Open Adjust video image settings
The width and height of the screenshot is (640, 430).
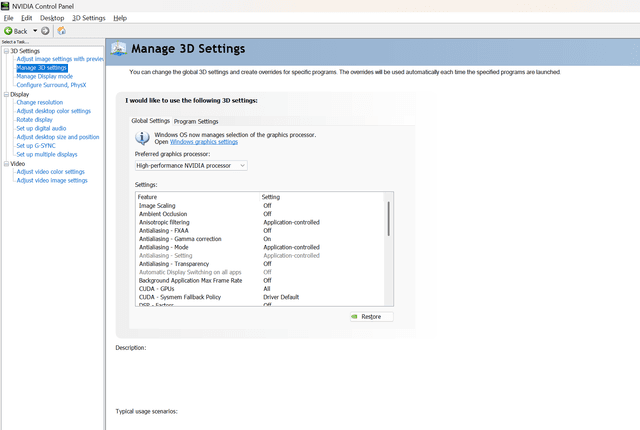point(52,180)
